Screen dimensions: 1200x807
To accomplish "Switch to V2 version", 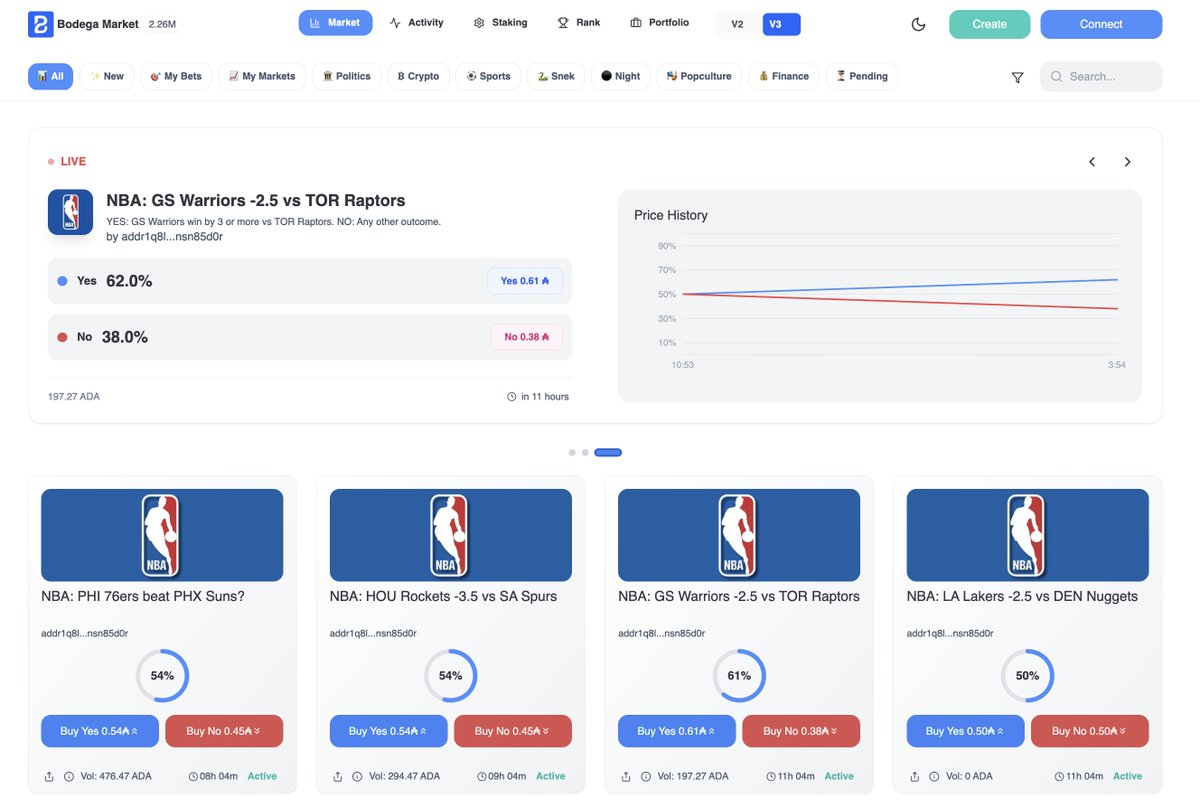I will click(x=737, y=24).
